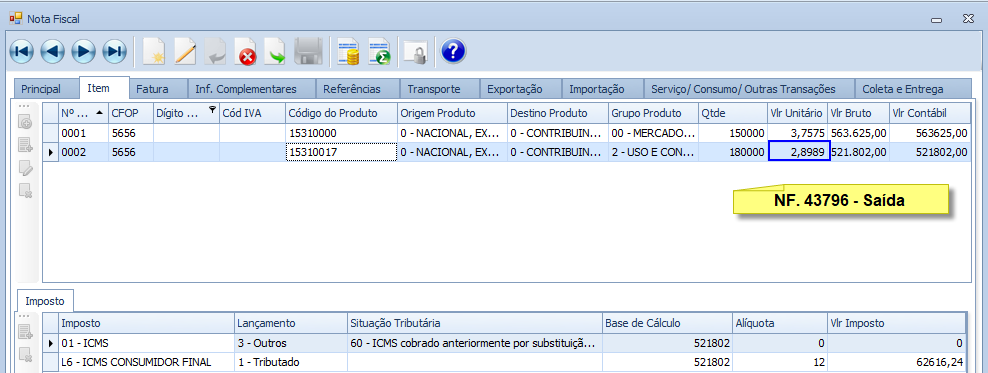Select the 01 - ICMS tax row
988x373 pixels.
pyautogui.click(x=504, y=343)
